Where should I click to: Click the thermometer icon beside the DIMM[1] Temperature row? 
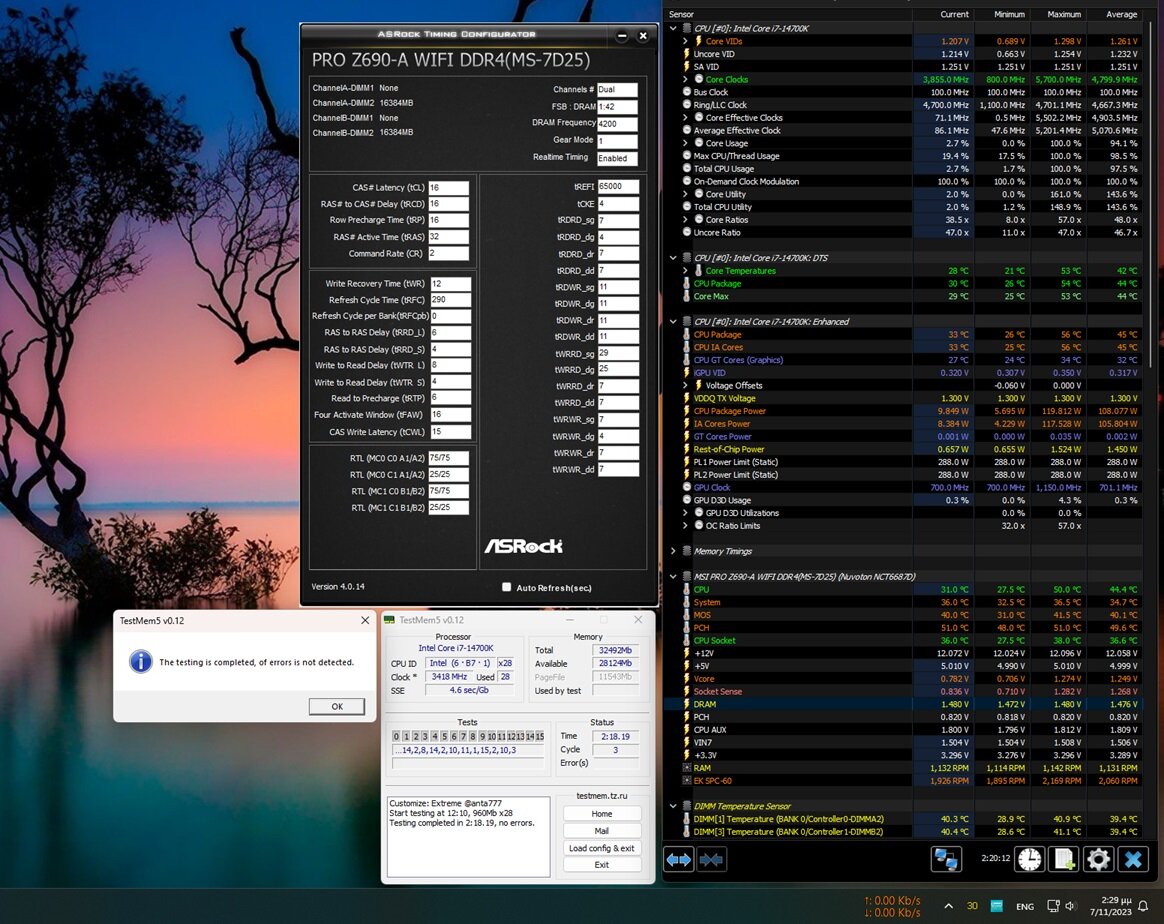[687, 819]
